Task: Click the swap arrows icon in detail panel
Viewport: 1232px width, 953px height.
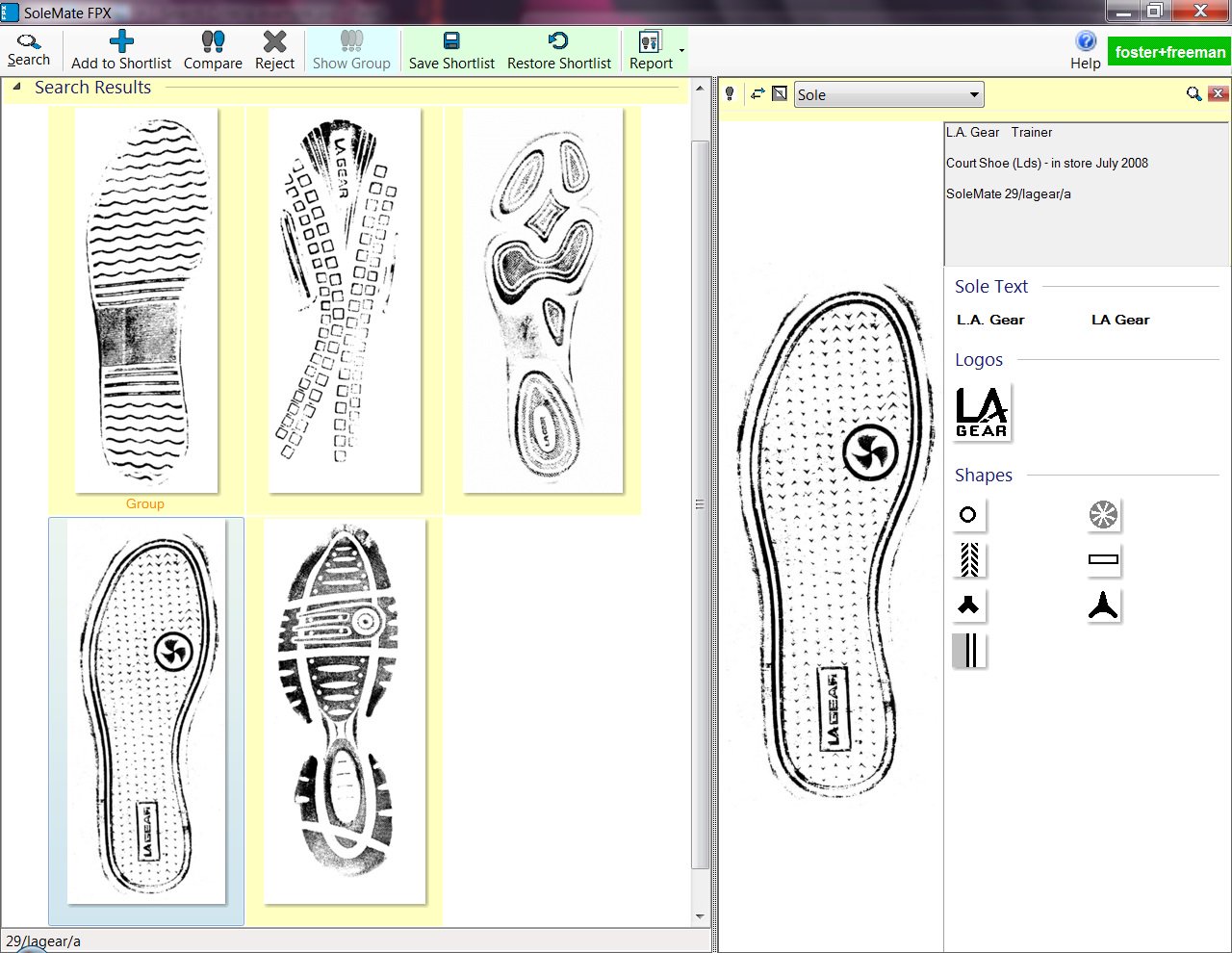Action: click(x=757, y=93)
